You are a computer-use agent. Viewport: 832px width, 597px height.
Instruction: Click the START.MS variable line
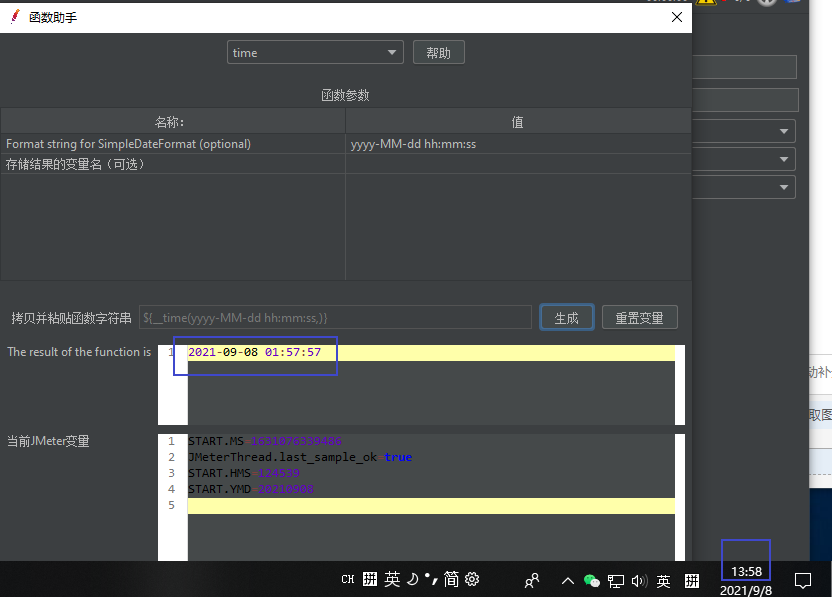point(265,441)
